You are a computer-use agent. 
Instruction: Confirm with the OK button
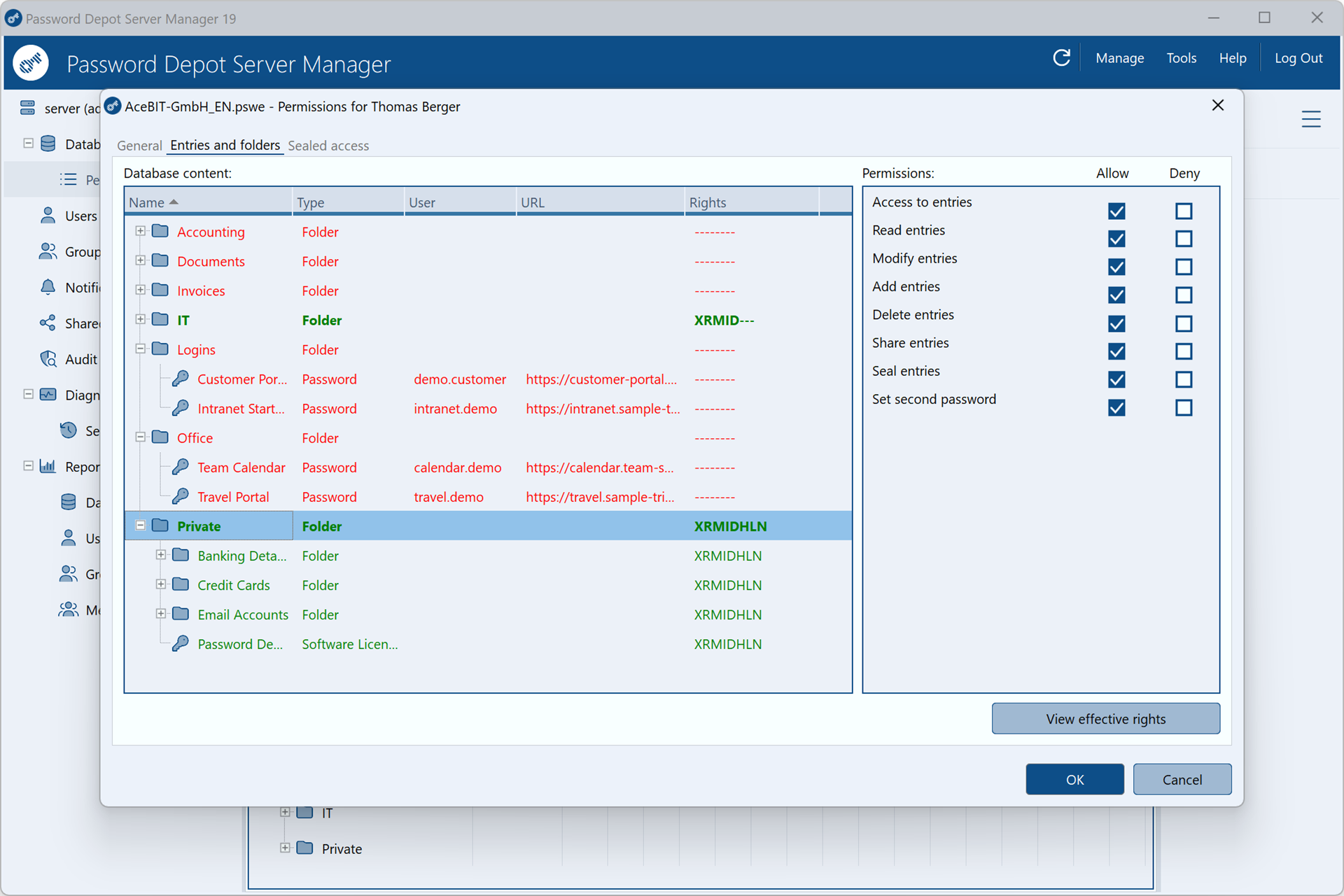tap(1074, 780)
